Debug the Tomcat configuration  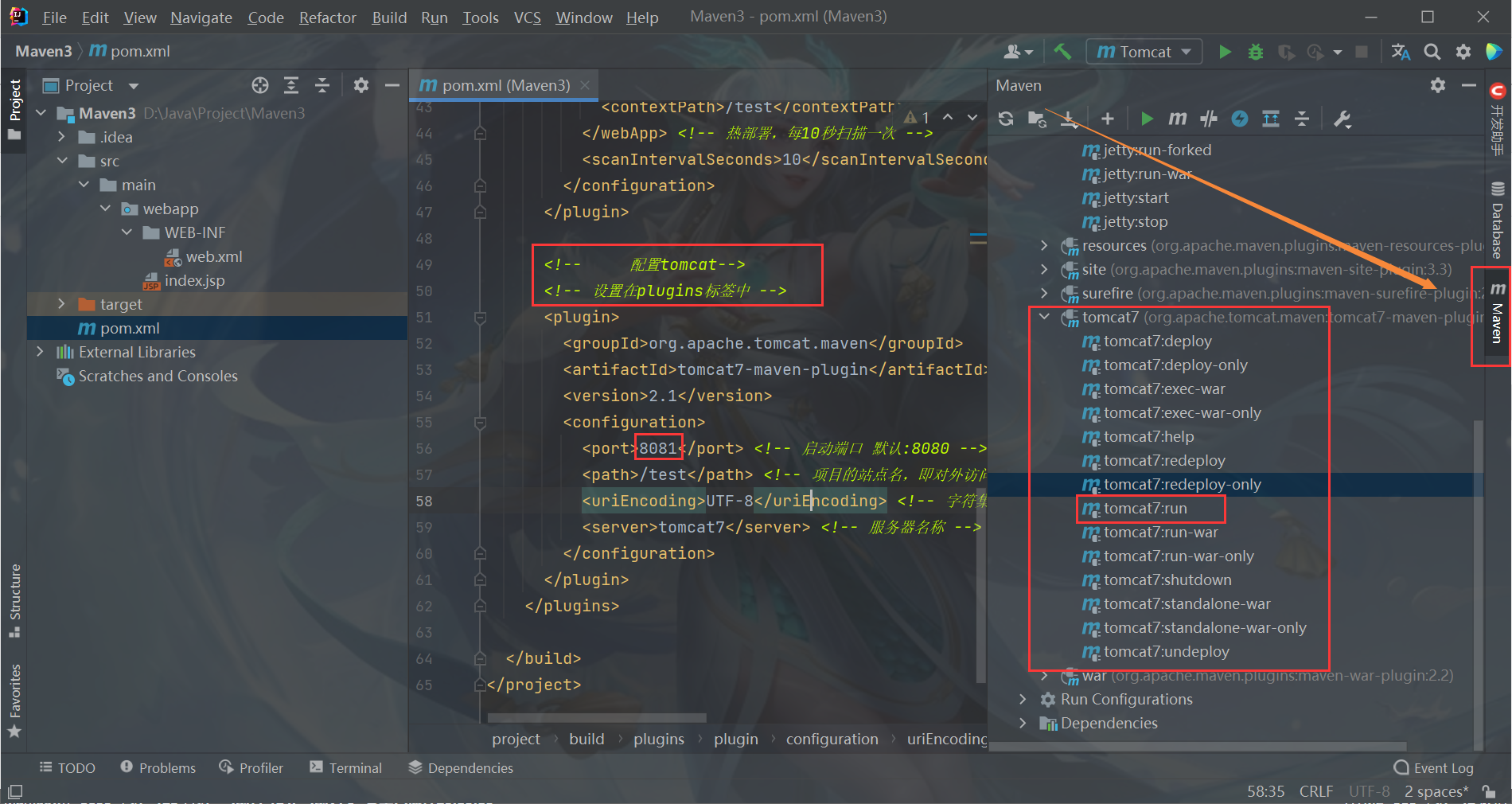click(1256, 52)
